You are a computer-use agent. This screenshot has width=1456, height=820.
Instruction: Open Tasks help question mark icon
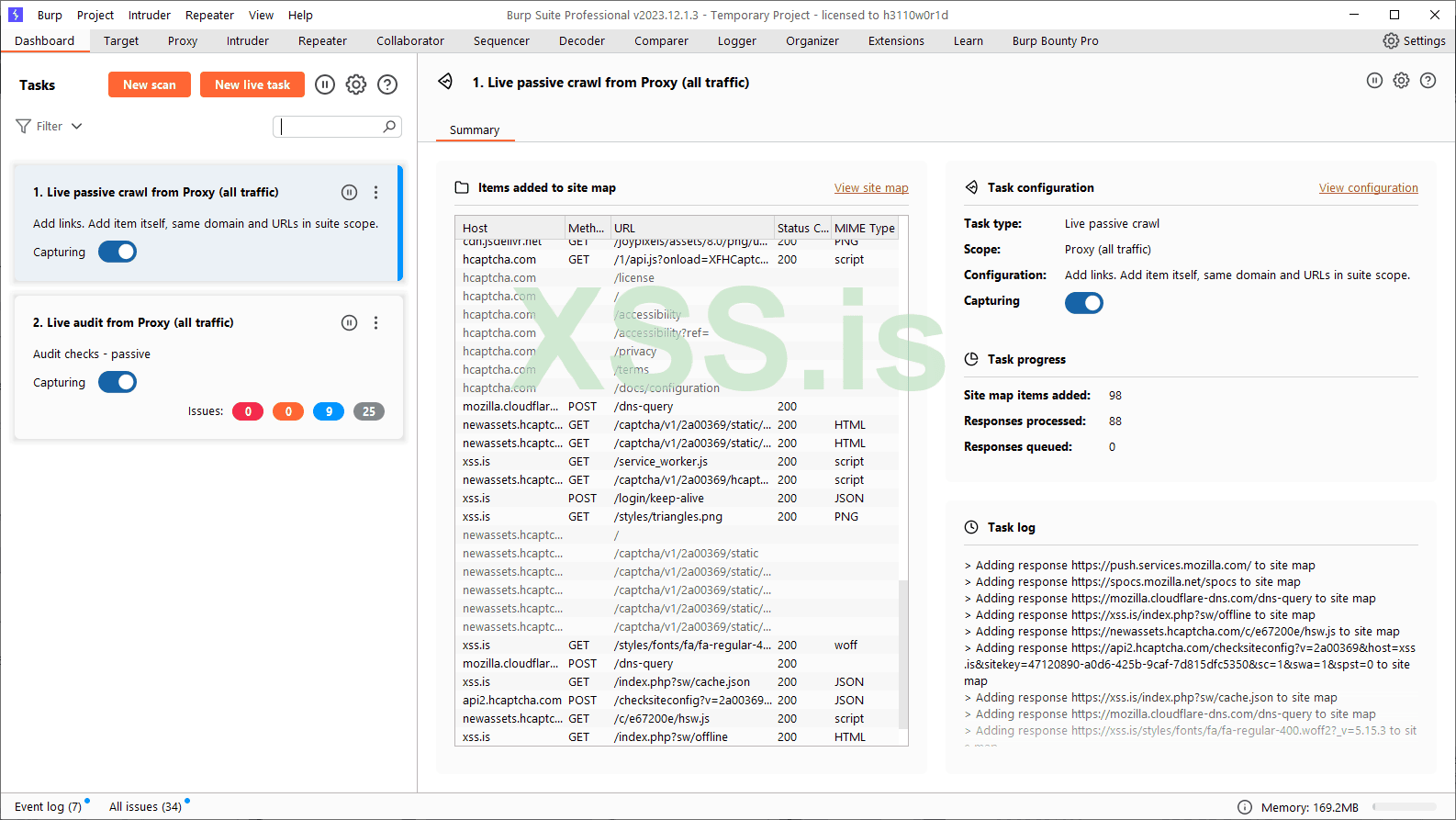point(387,84)
